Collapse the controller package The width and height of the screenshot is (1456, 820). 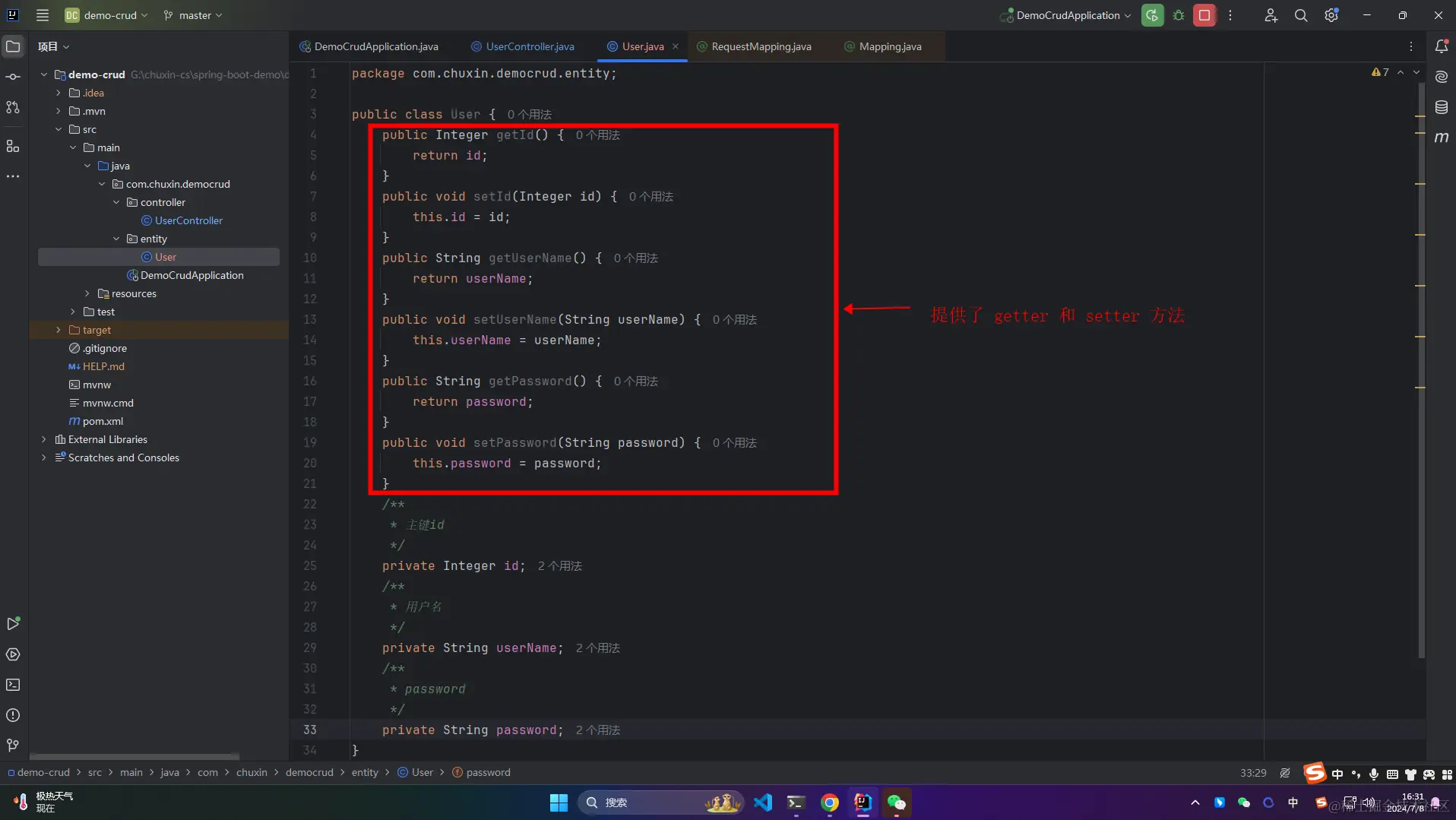116,202
